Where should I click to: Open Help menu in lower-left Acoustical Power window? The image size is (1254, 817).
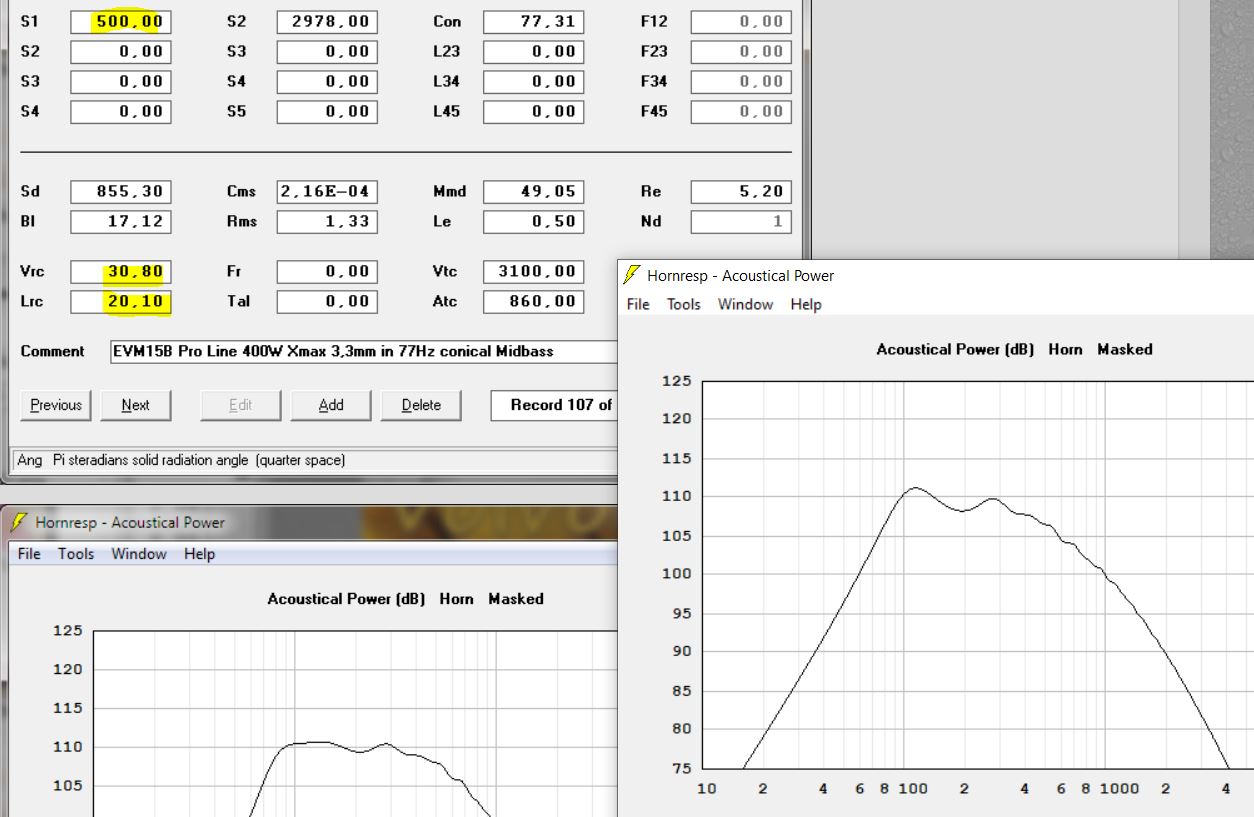coord(199,554)
